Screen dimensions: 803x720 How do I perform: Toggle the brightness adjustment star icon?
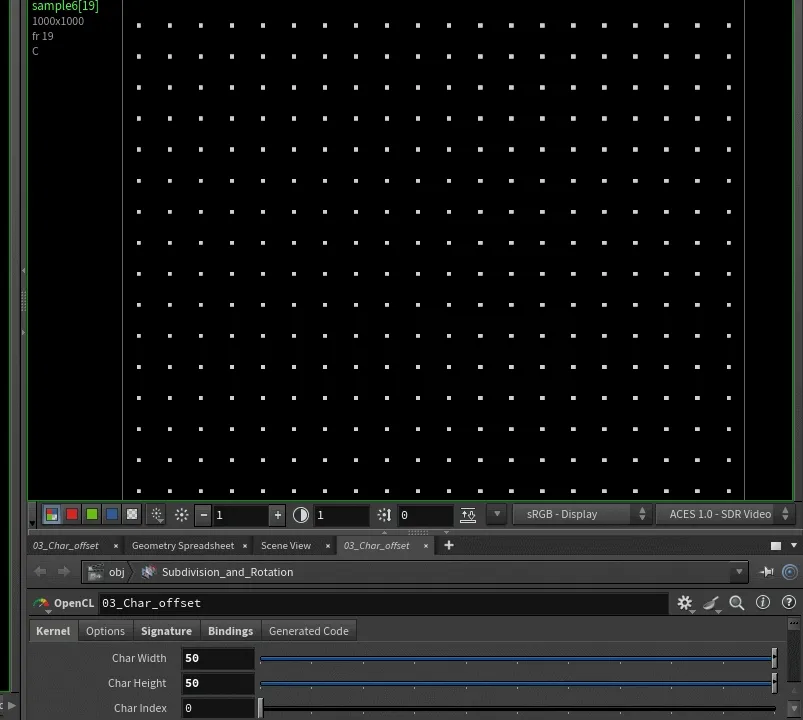coord(182,514)
